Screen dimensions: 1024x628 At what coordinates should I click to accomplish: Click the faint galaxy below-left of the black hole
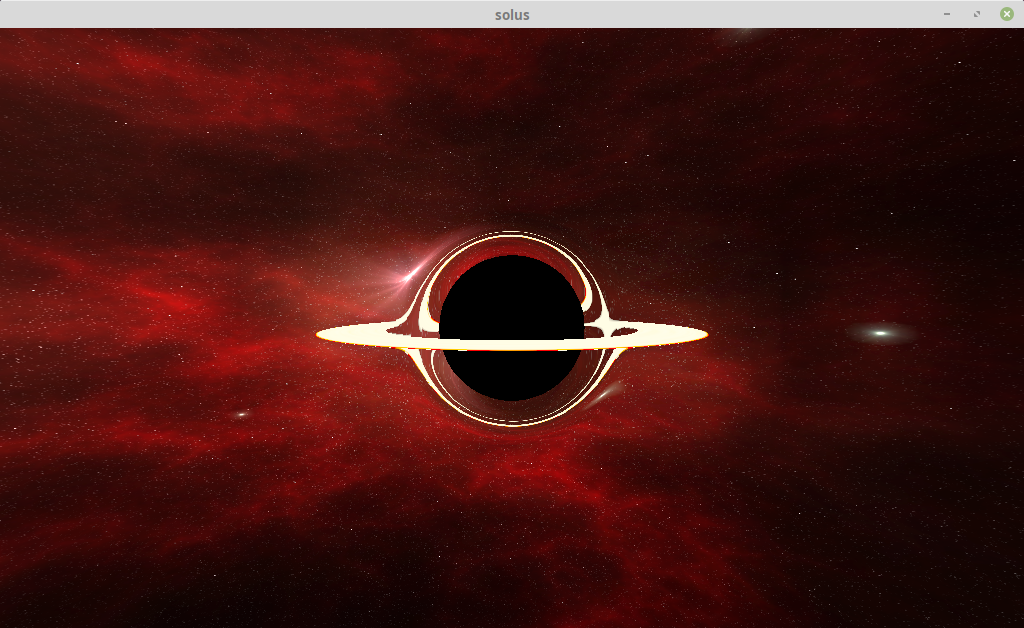click(x=243, y=414)
